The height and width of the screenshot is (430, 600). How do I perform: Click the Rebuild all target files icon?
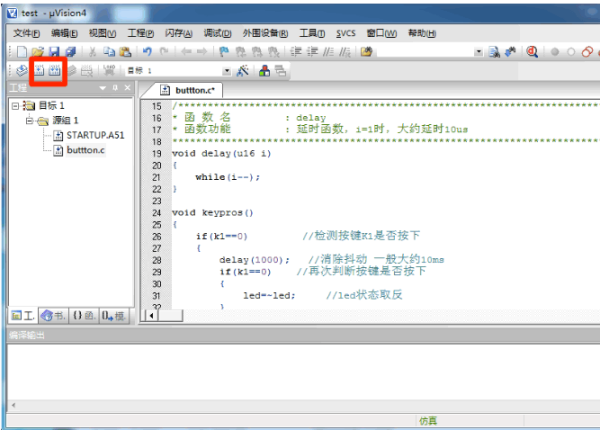tap(55, 70)
